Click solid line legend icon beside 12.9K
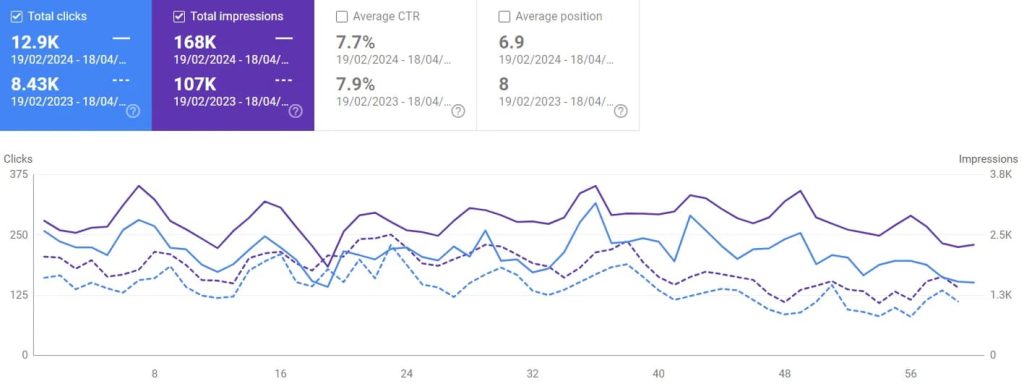The image size is (1024, 389). (121, 39)
